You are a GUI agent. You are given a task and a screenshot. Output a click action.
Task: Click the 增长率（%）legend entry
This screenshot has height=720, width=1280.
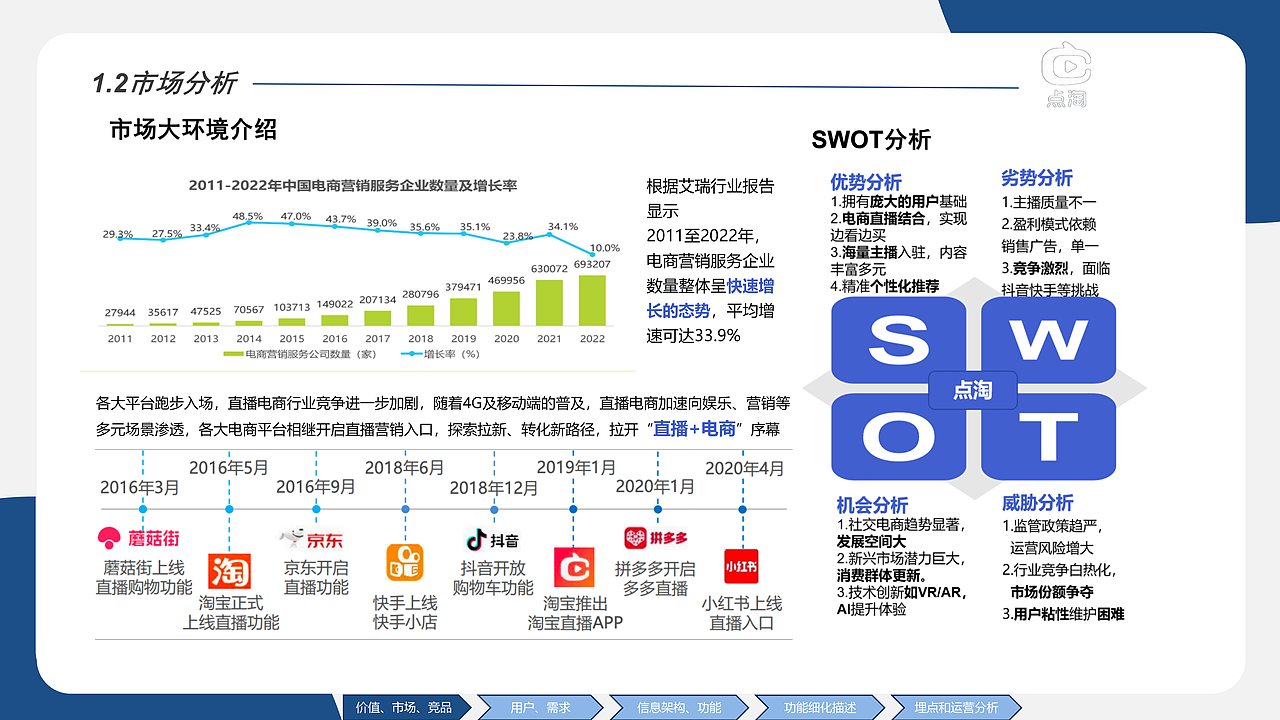tap(440, 354)
